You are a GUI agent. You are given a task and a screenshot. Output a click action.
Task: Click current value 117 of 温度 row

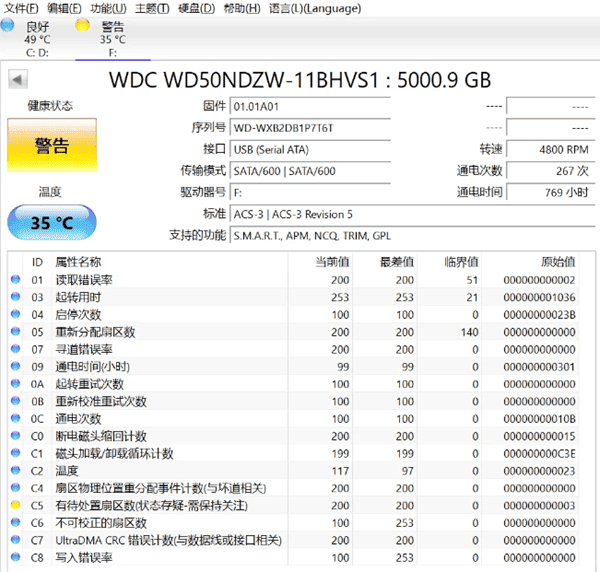(x=340, y=471)
